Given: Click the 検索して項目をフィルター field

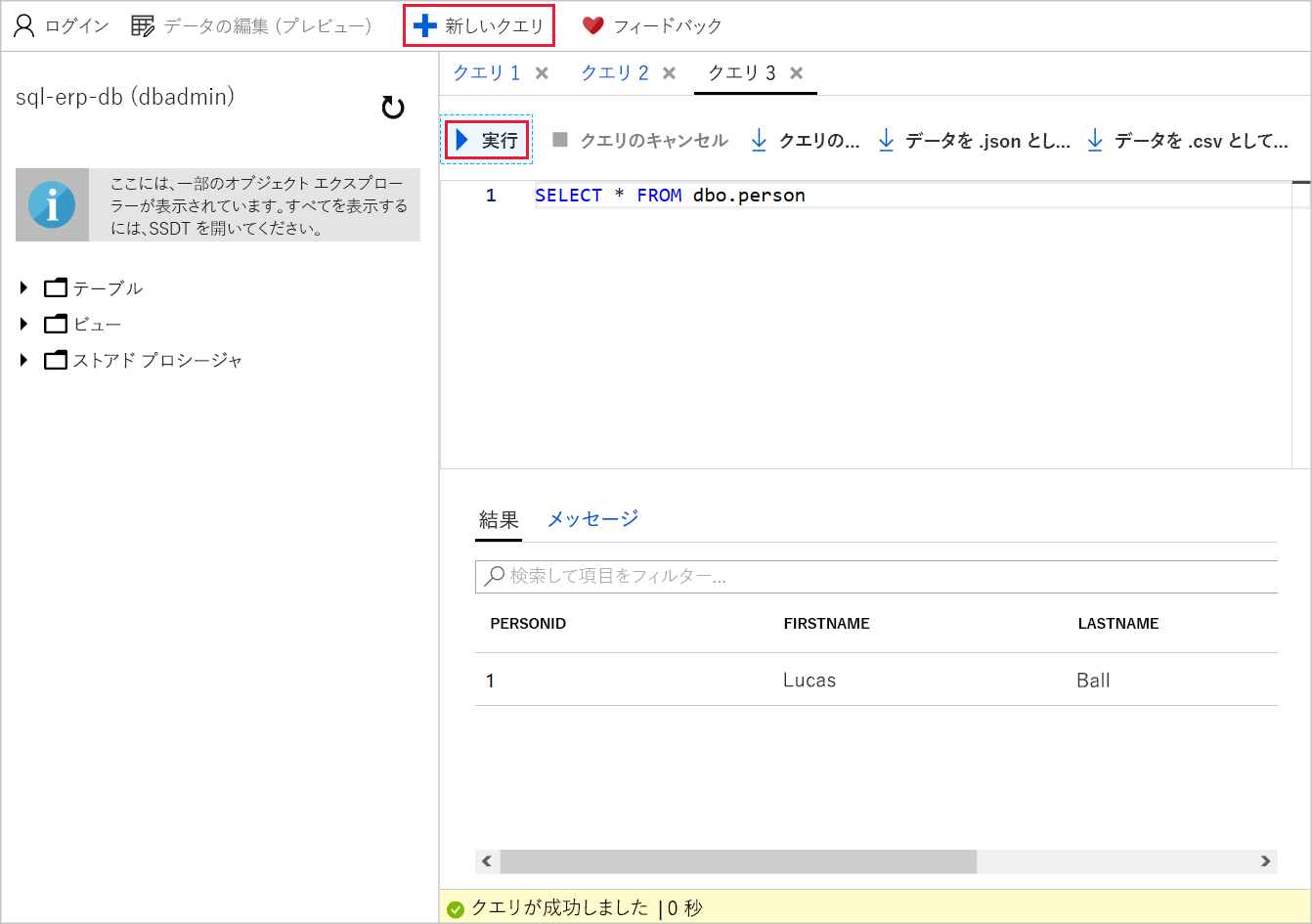Looking at the screenshot, I should point(877,576).
